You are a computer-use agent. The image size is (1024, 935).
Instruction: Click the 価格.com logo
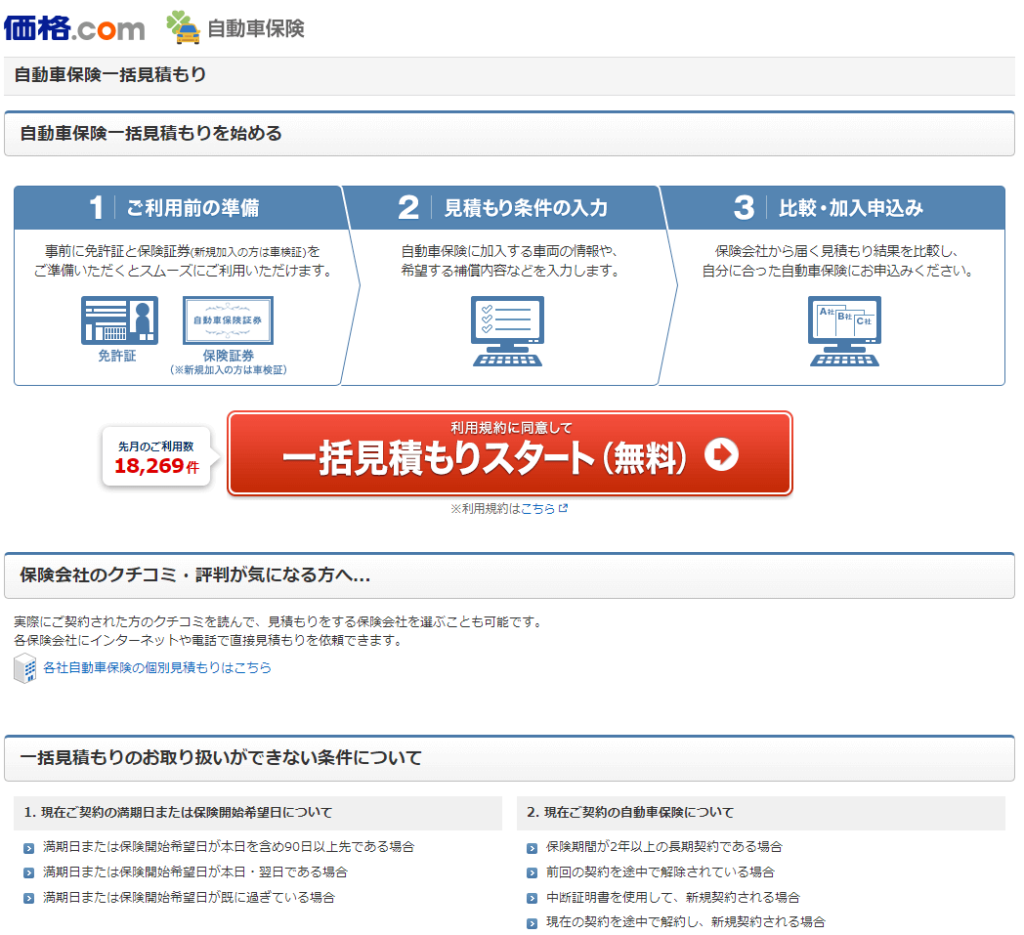point(74,28)
